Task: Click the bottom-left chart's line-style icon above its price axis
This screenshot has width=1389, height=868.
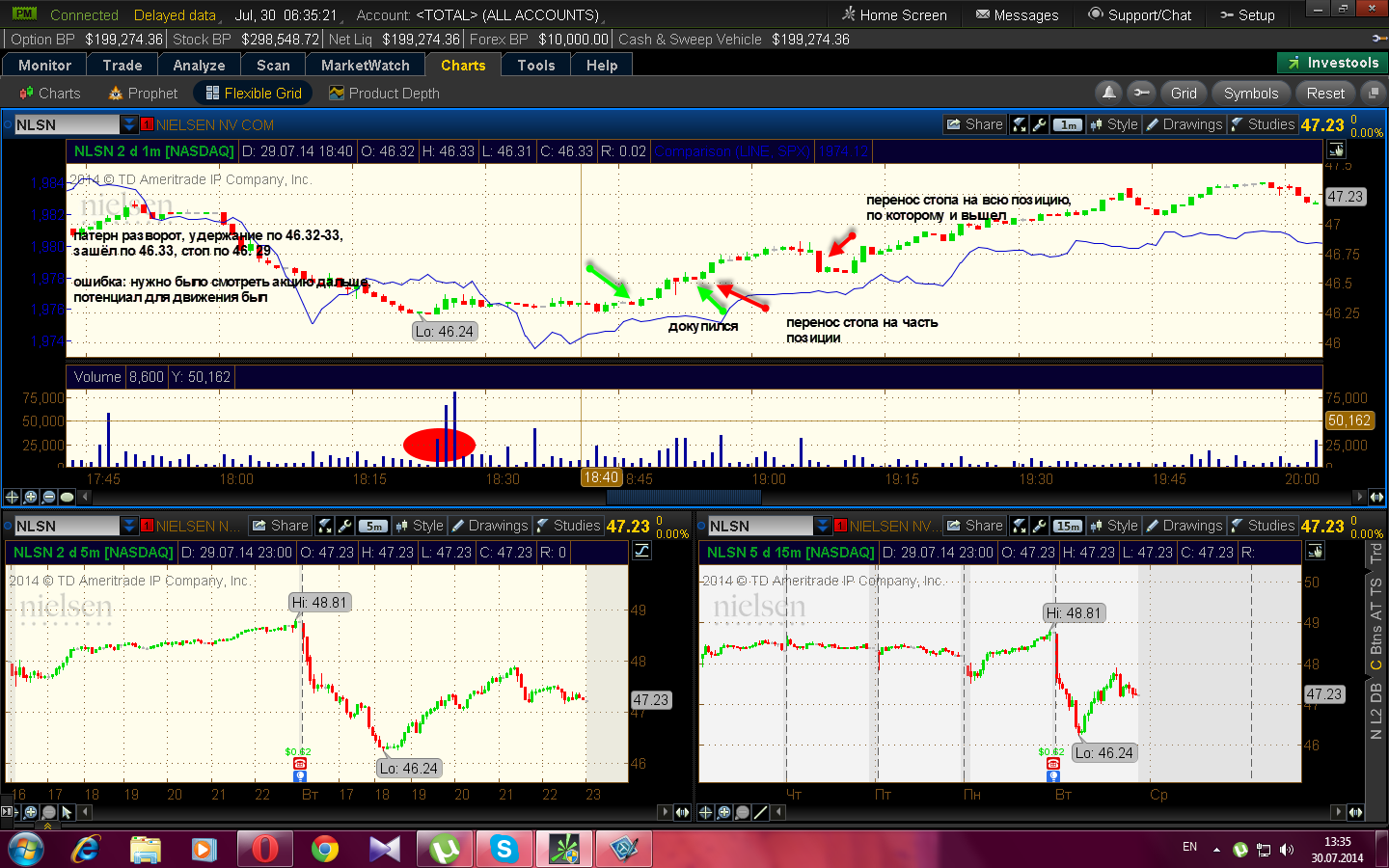Action: click(x=641, y=551)
